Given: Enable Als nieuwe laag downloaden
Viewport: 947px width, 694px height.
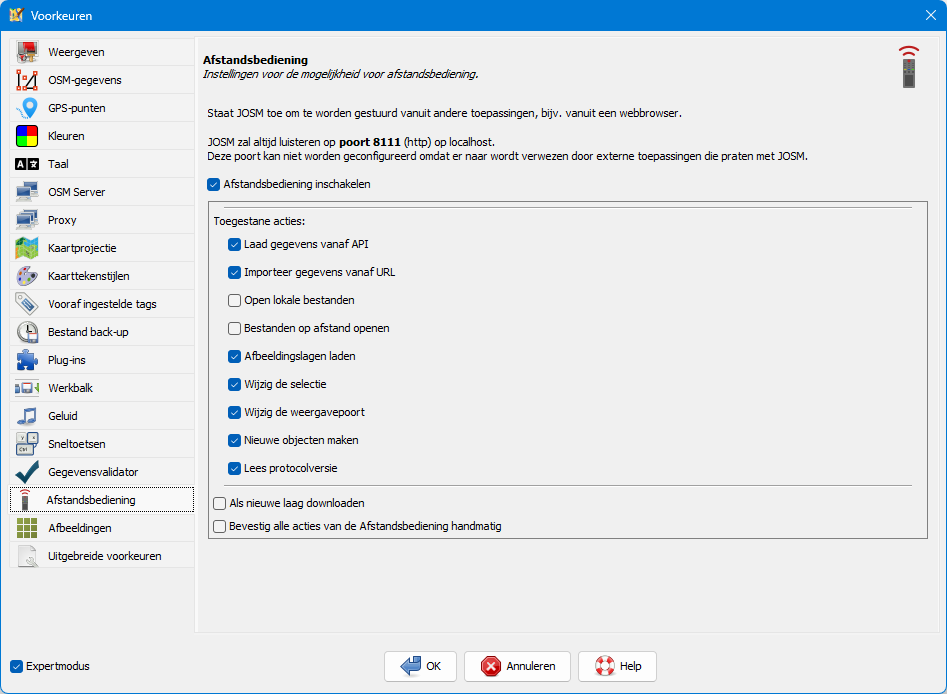Looking at the screenshot, I should (220, 504).
